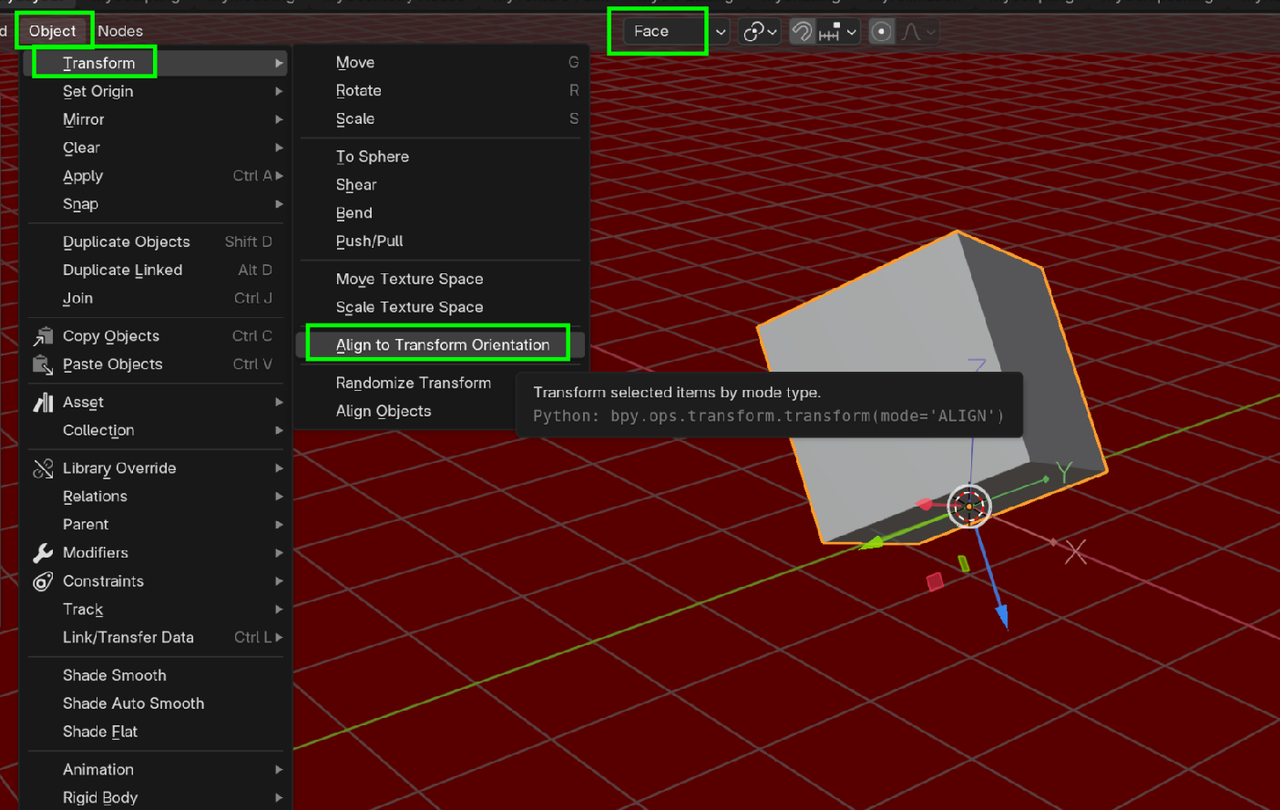Expand the Mirror submenu
The image size is (1280, 810).
click(x=157, y=119)
